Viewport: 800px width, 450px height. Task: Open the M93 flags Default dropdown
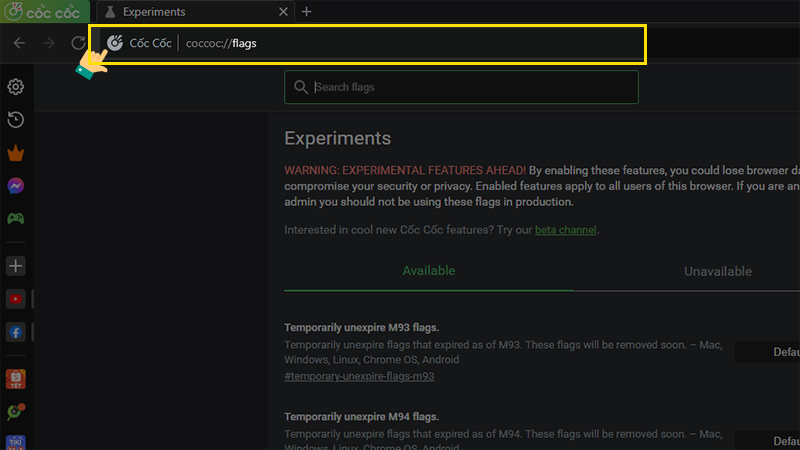pos(767,352)
